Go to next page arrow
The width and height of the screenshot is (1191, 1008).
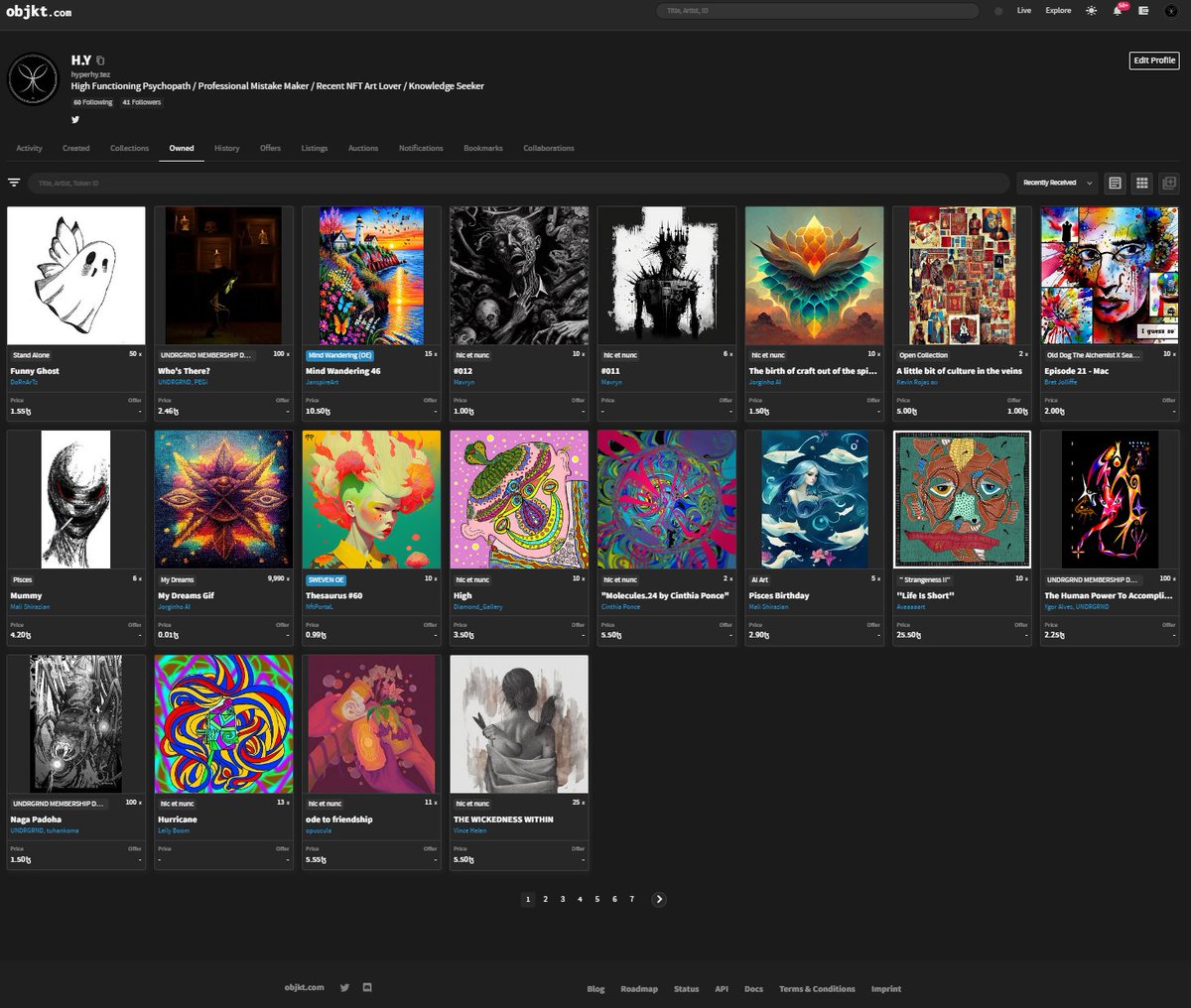[659, 899]
